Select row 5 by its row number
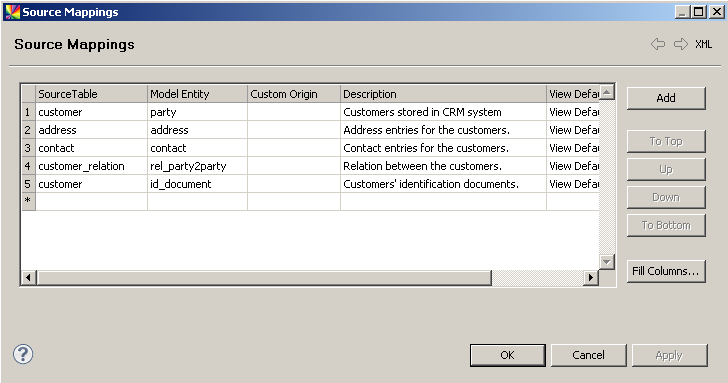This screenshot has height=383, width=728. [28, 184]
